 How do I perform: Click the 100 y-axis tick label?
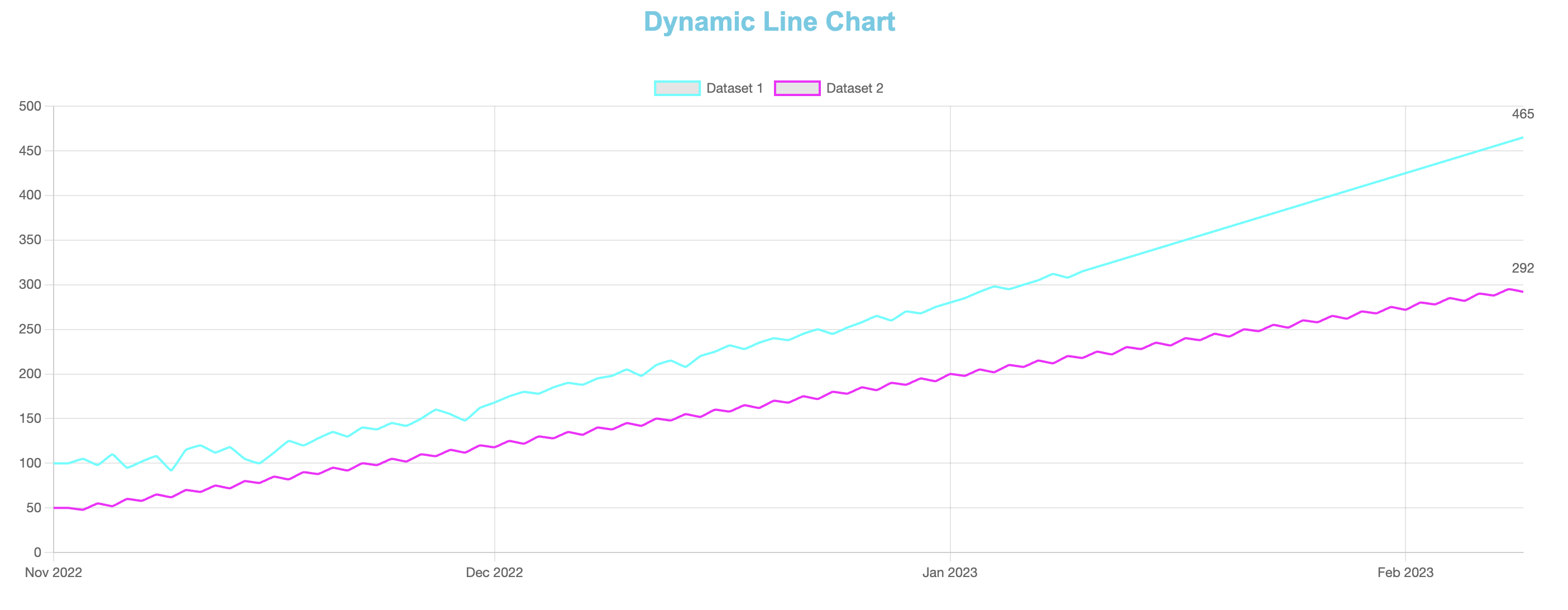31,463
